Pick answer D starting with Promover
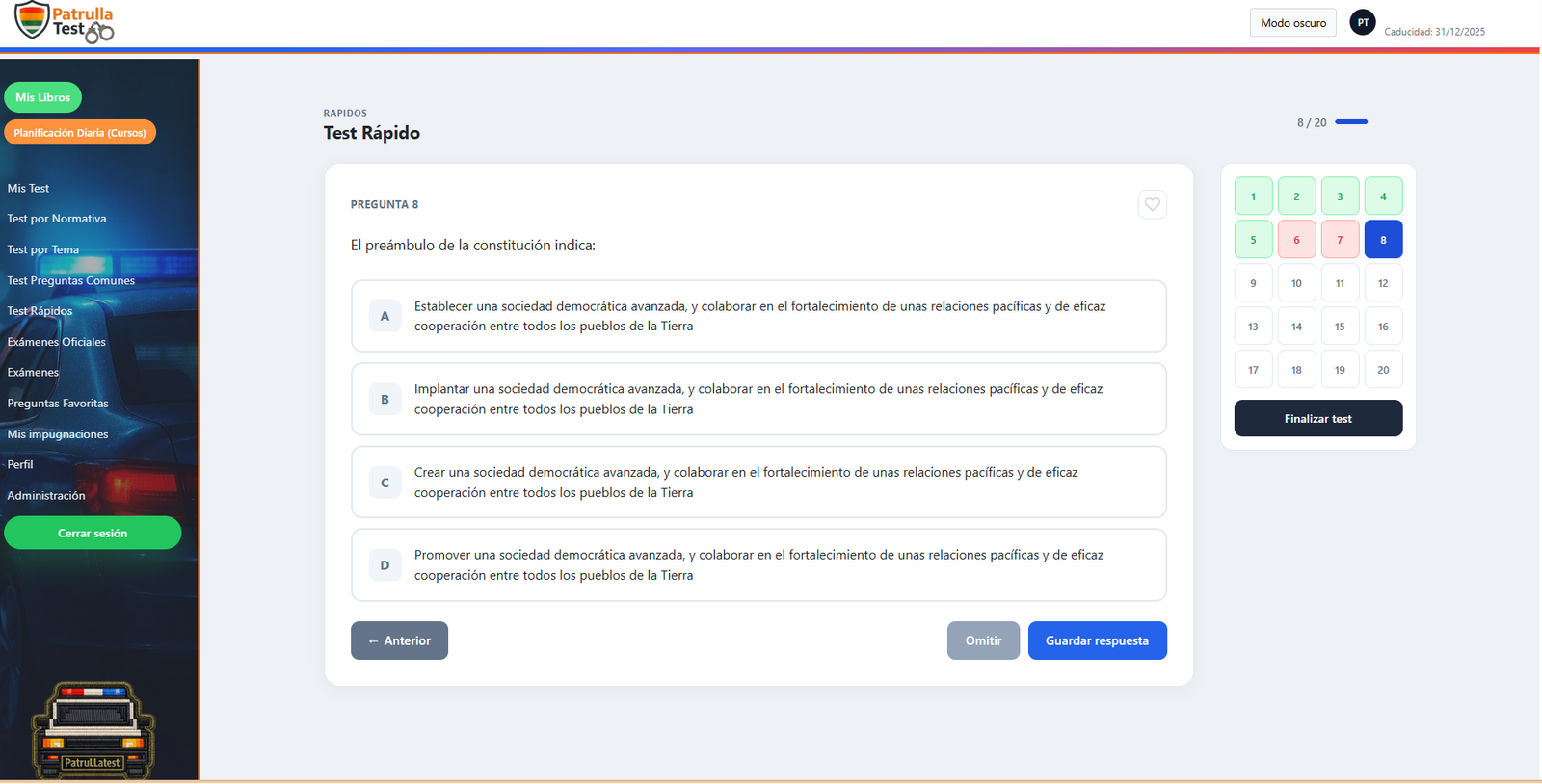This screenshot has width=1542, height=784. point(758,565)
